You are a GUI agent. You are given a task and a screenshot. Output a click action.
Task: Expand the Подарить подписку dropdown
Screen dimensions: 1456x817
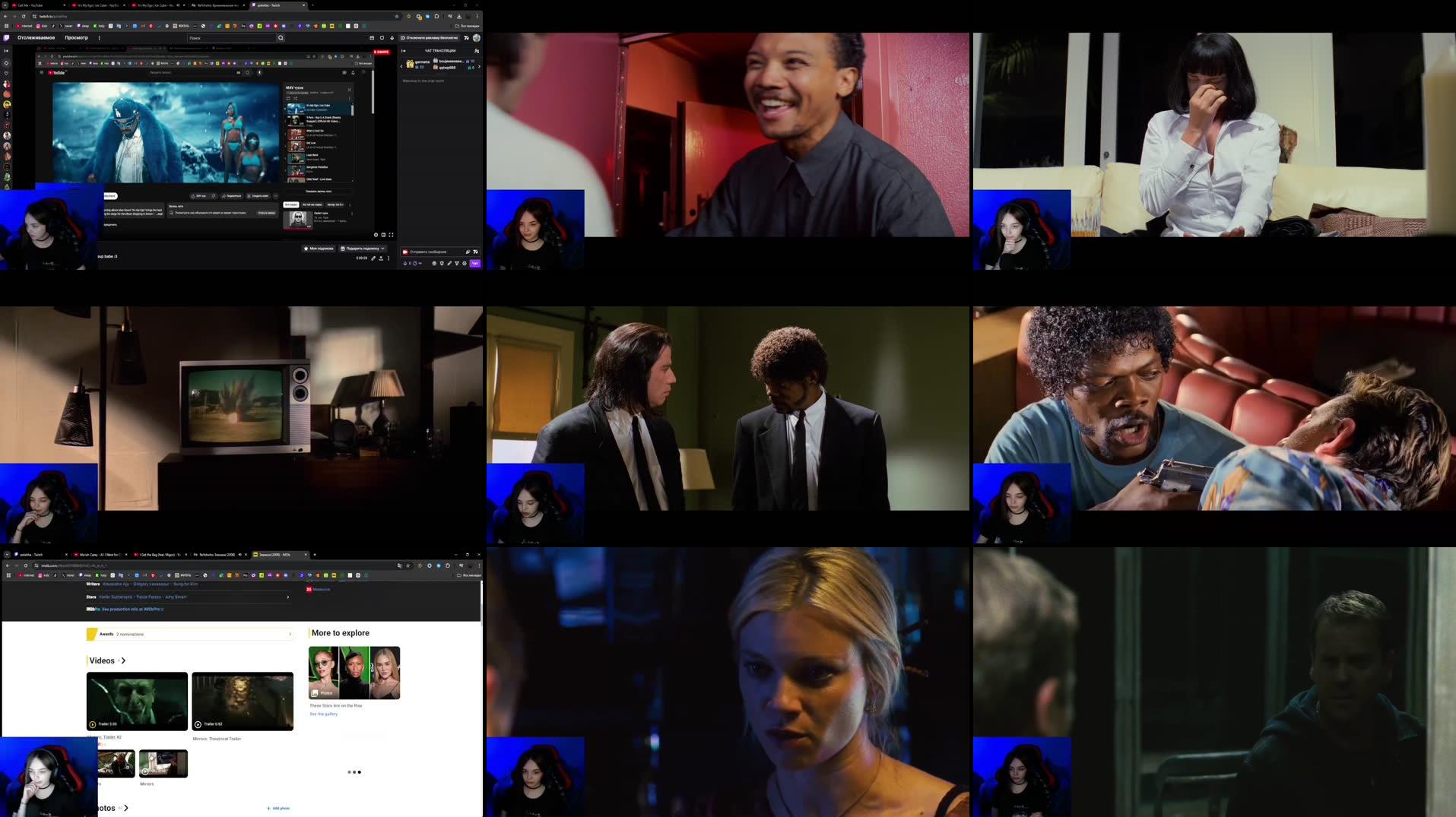pos(363,249)
